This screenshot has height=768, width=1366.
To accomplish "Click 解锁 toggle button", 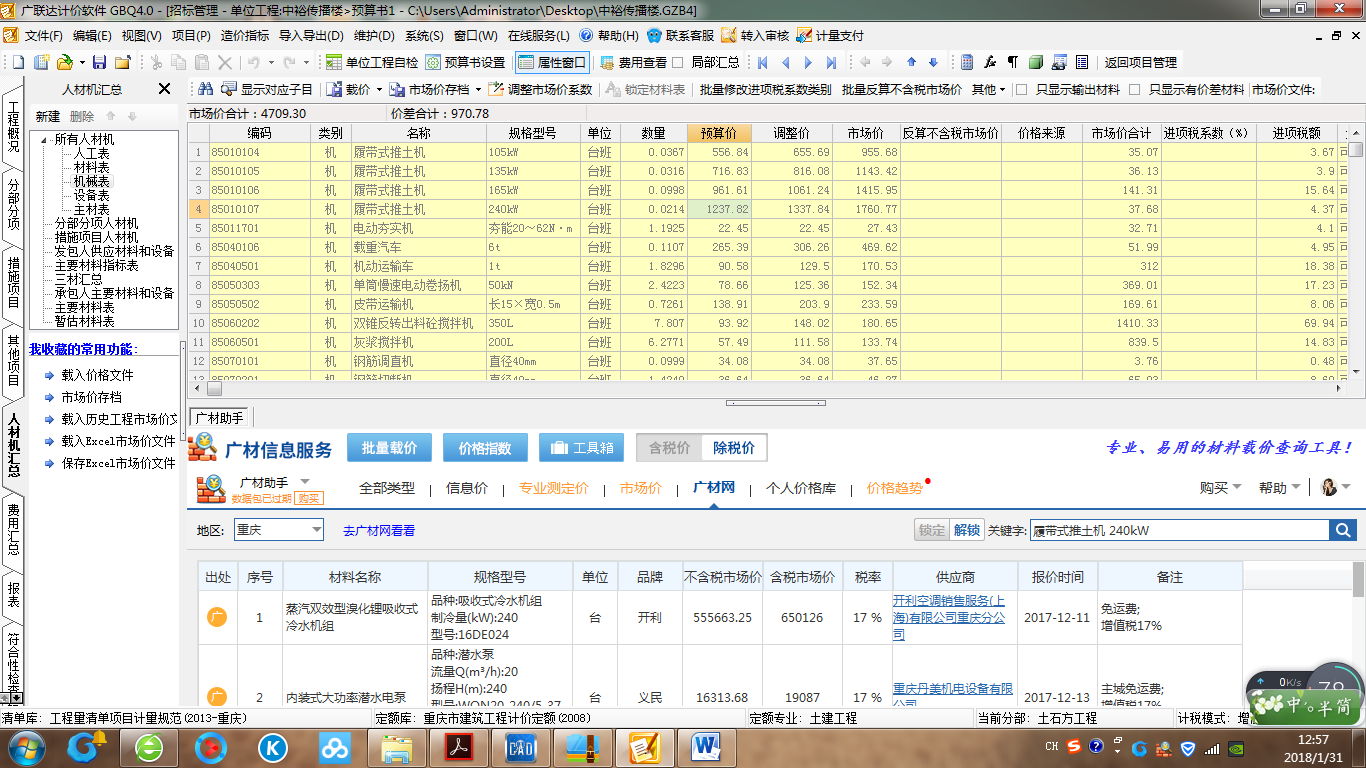I will [966, 530].
